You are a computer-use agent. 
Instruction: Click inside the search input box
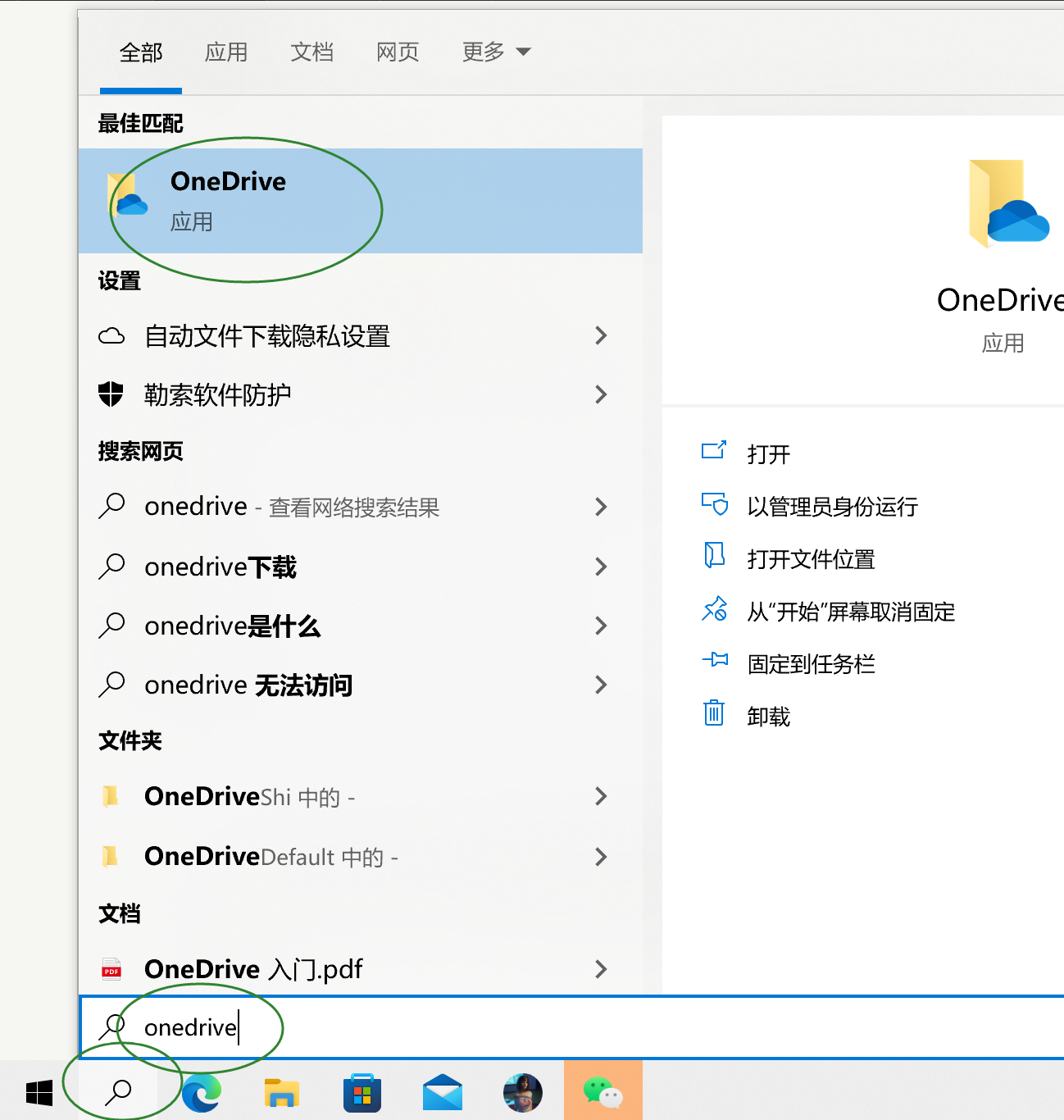[328, 1027]
